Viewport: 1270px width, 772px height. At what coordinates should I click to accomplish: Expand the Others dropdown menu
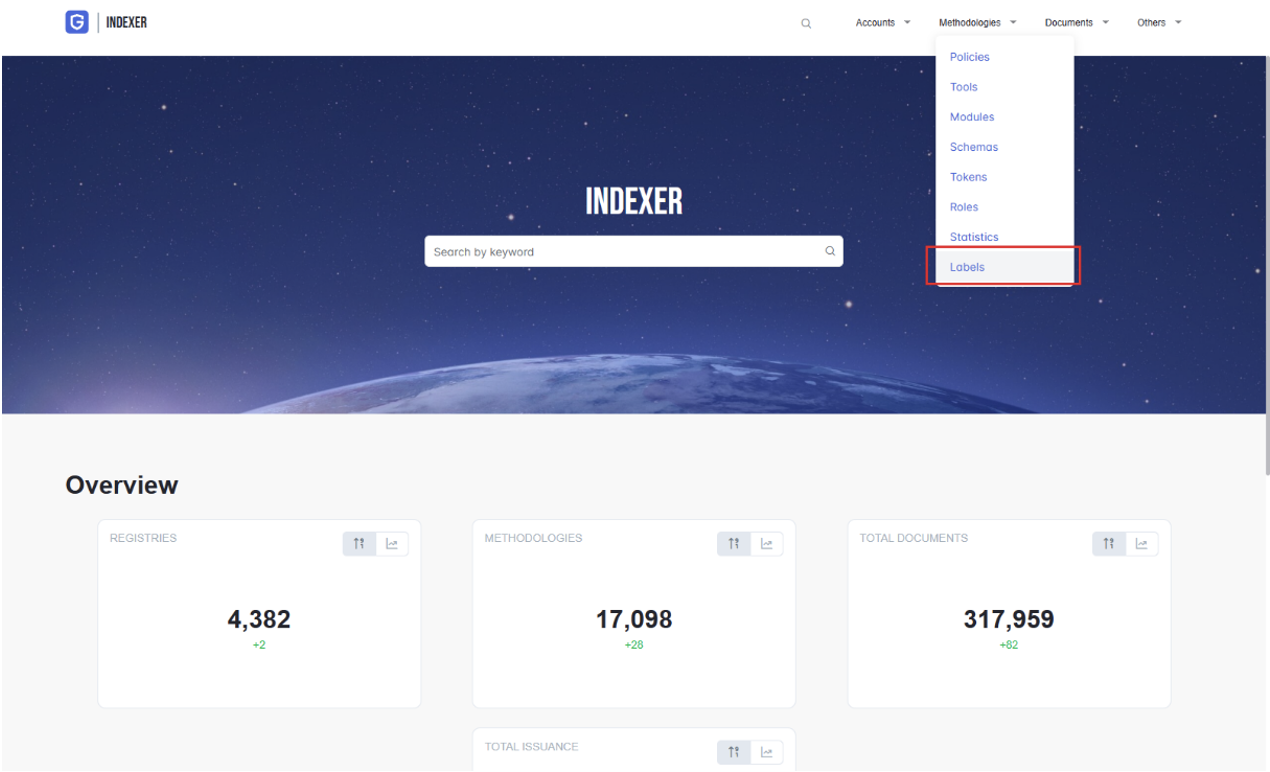pos(1159,23)
